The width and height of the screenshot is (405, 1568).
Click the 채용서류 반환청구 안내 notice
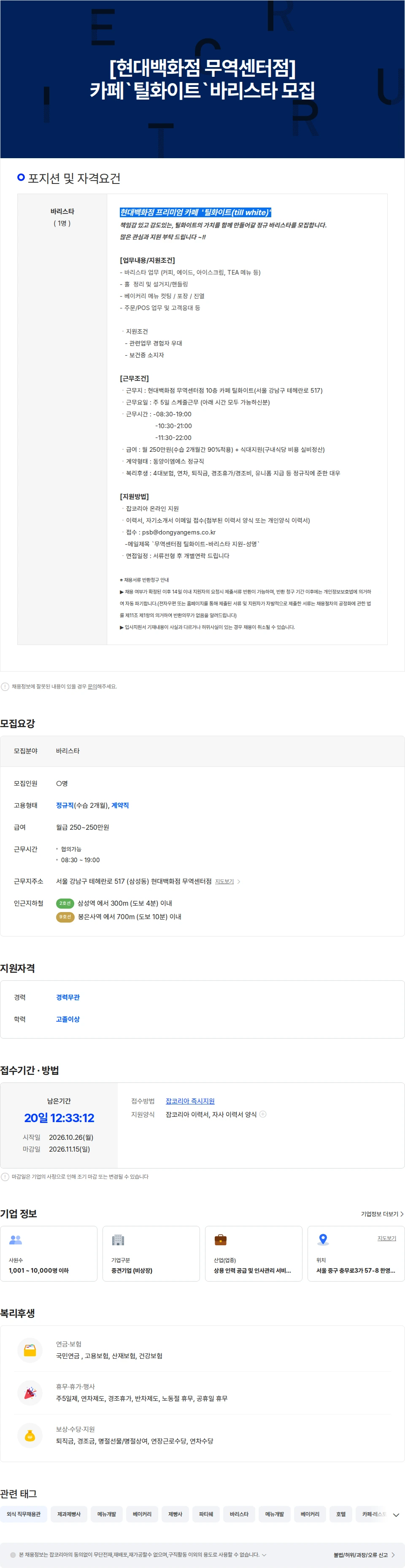(144, 580)
